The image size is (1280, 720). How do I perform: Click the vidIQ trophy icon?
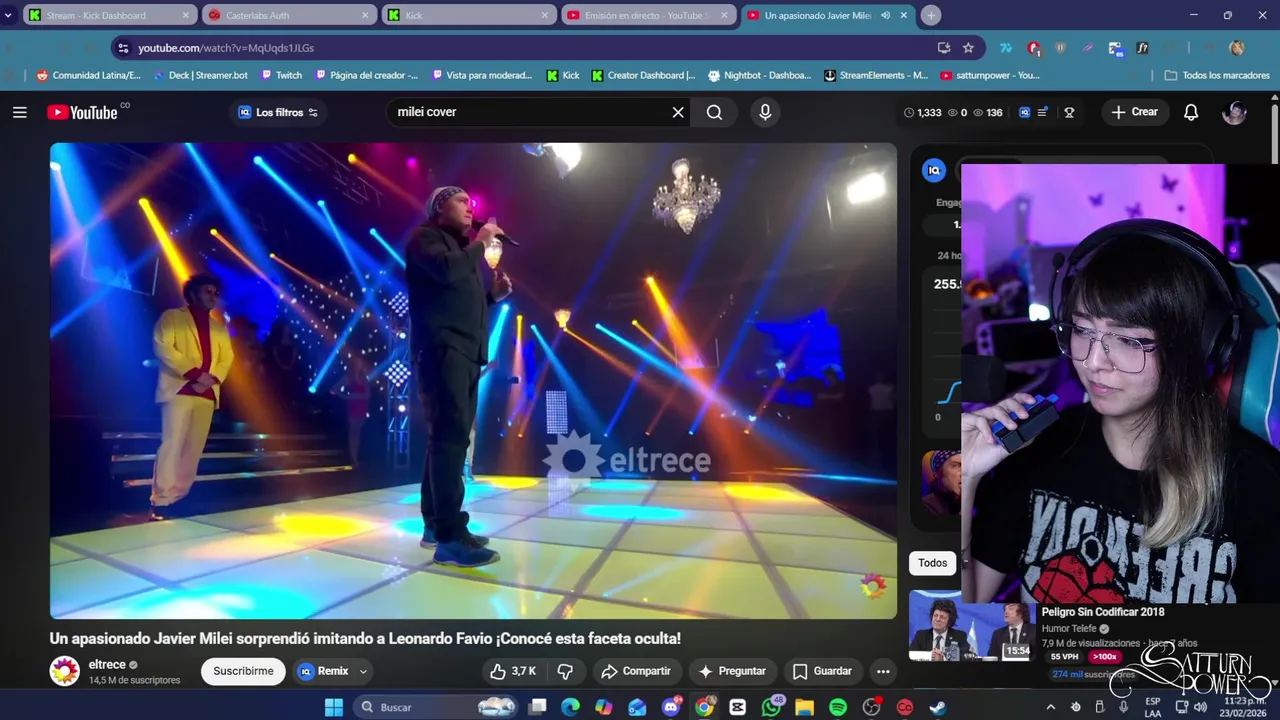coord(1069,112)
